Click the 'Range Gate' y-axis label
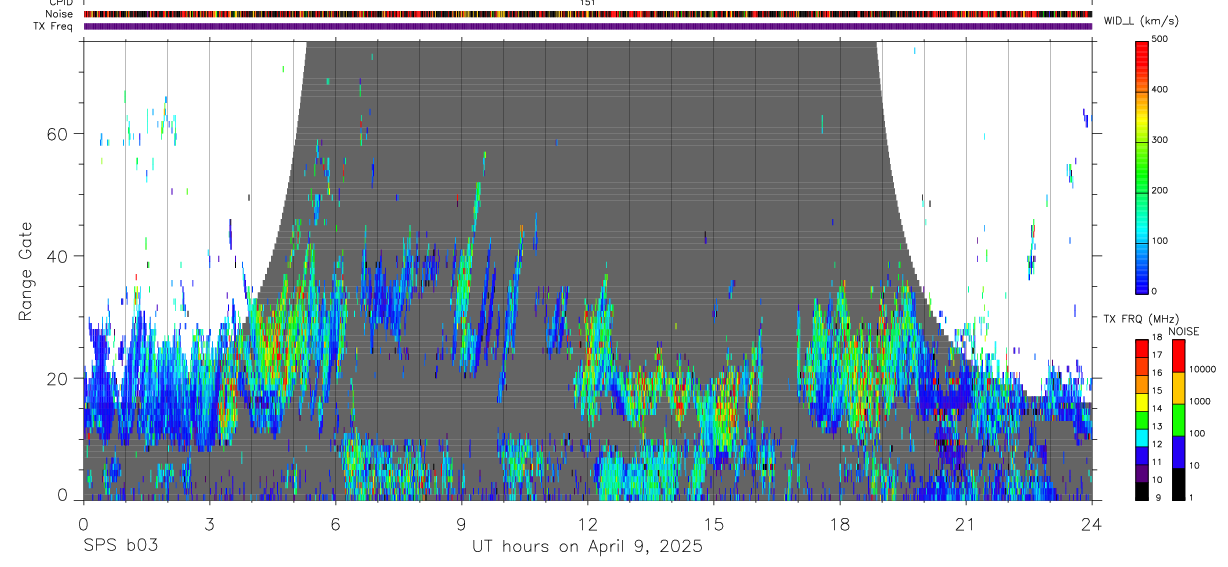Screen dimensions: 1228x567 coord(27,271)
